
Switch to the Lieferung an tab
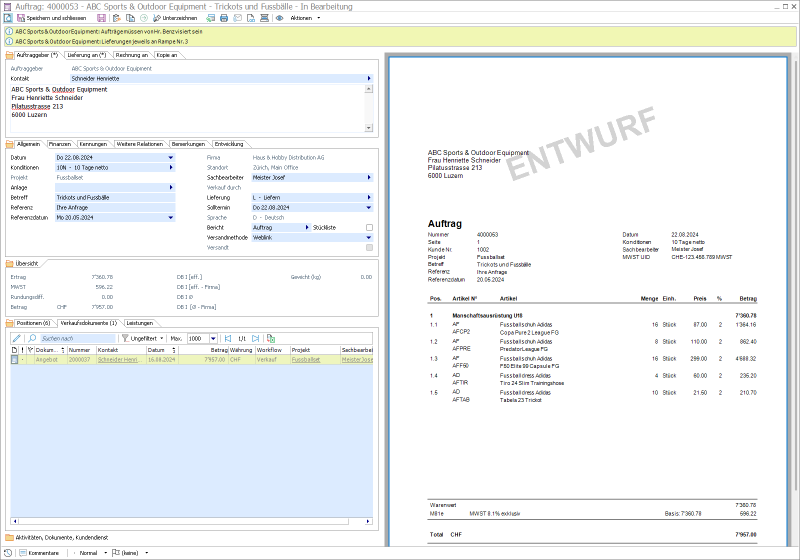coord(87,55)
